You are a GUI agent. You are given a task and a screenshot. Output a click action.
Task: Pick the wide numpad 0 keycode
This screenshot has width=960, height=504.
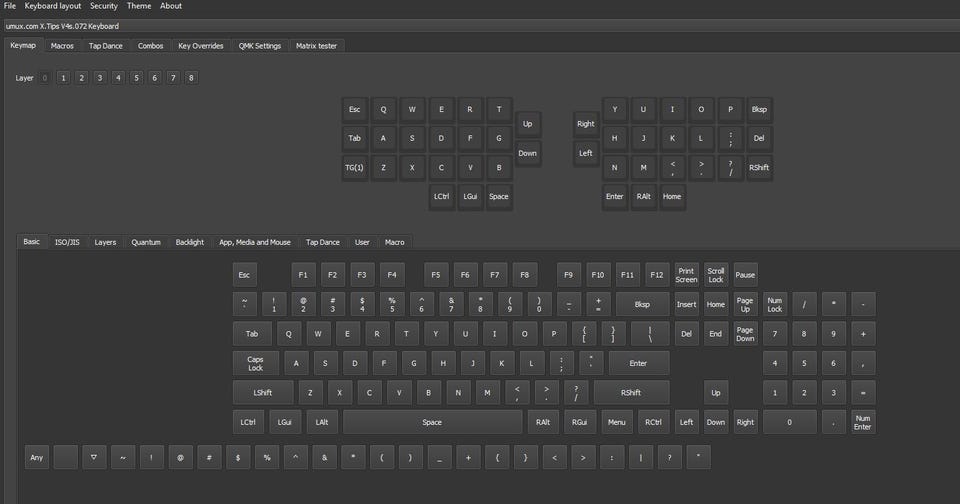click(x=789, y=422)
